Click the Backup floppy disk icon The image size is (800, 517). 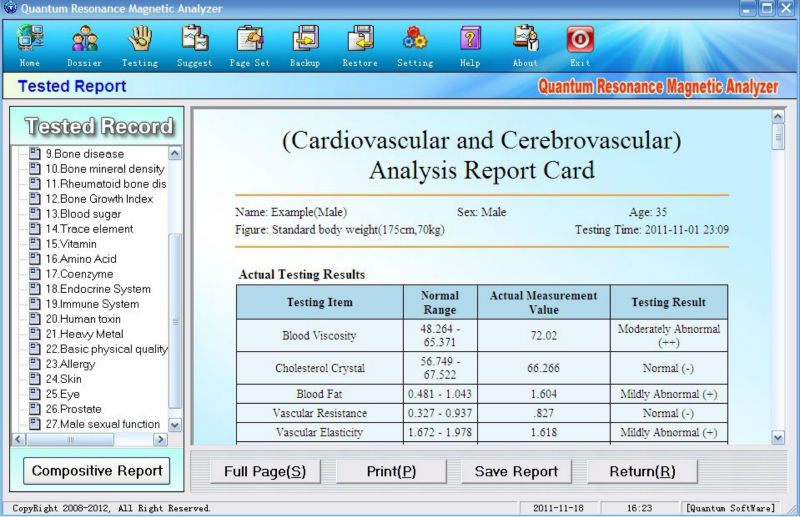tap(305, 39)
